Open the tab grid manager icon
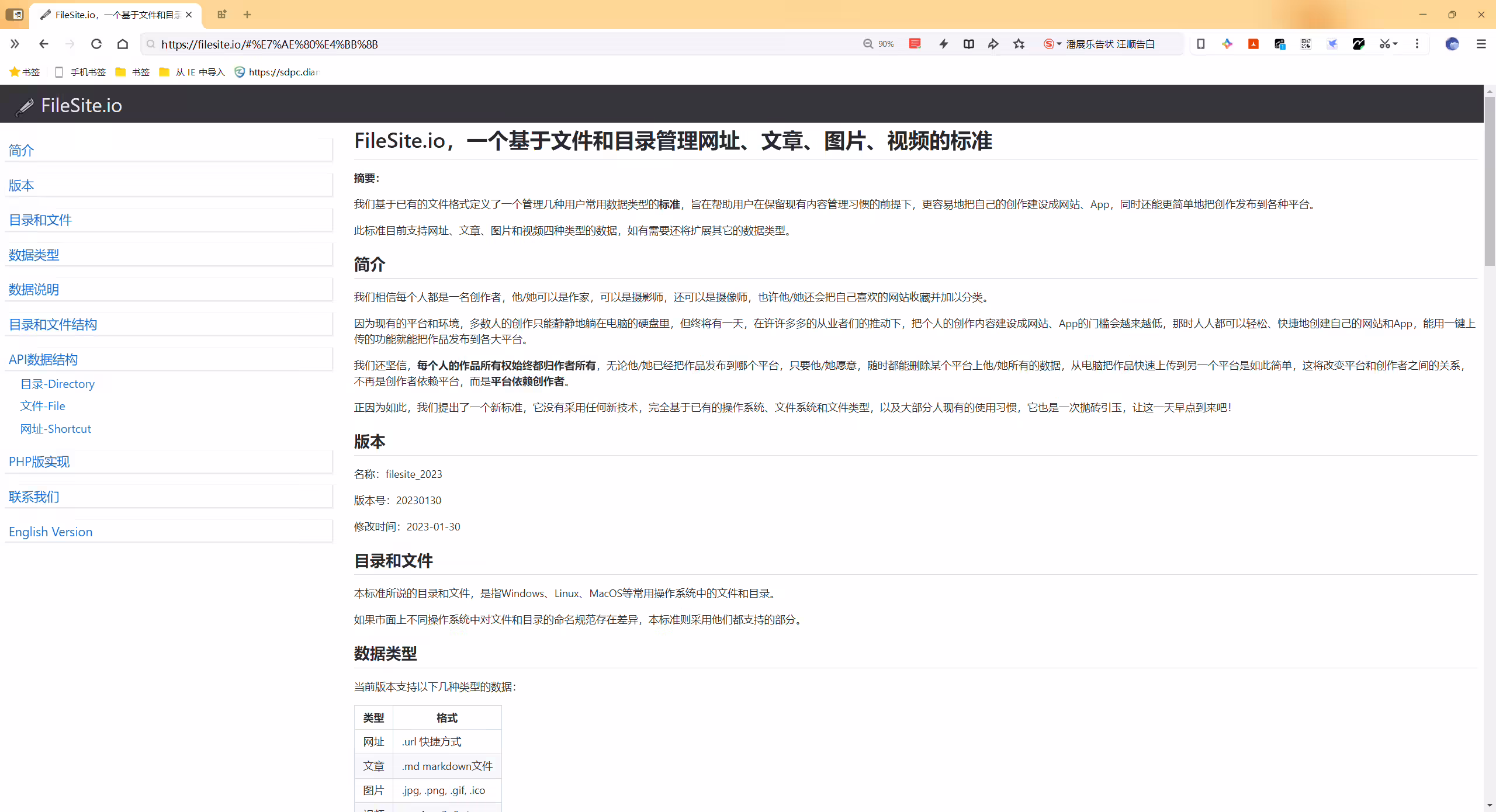The image size is (1496, 812). 221,15
